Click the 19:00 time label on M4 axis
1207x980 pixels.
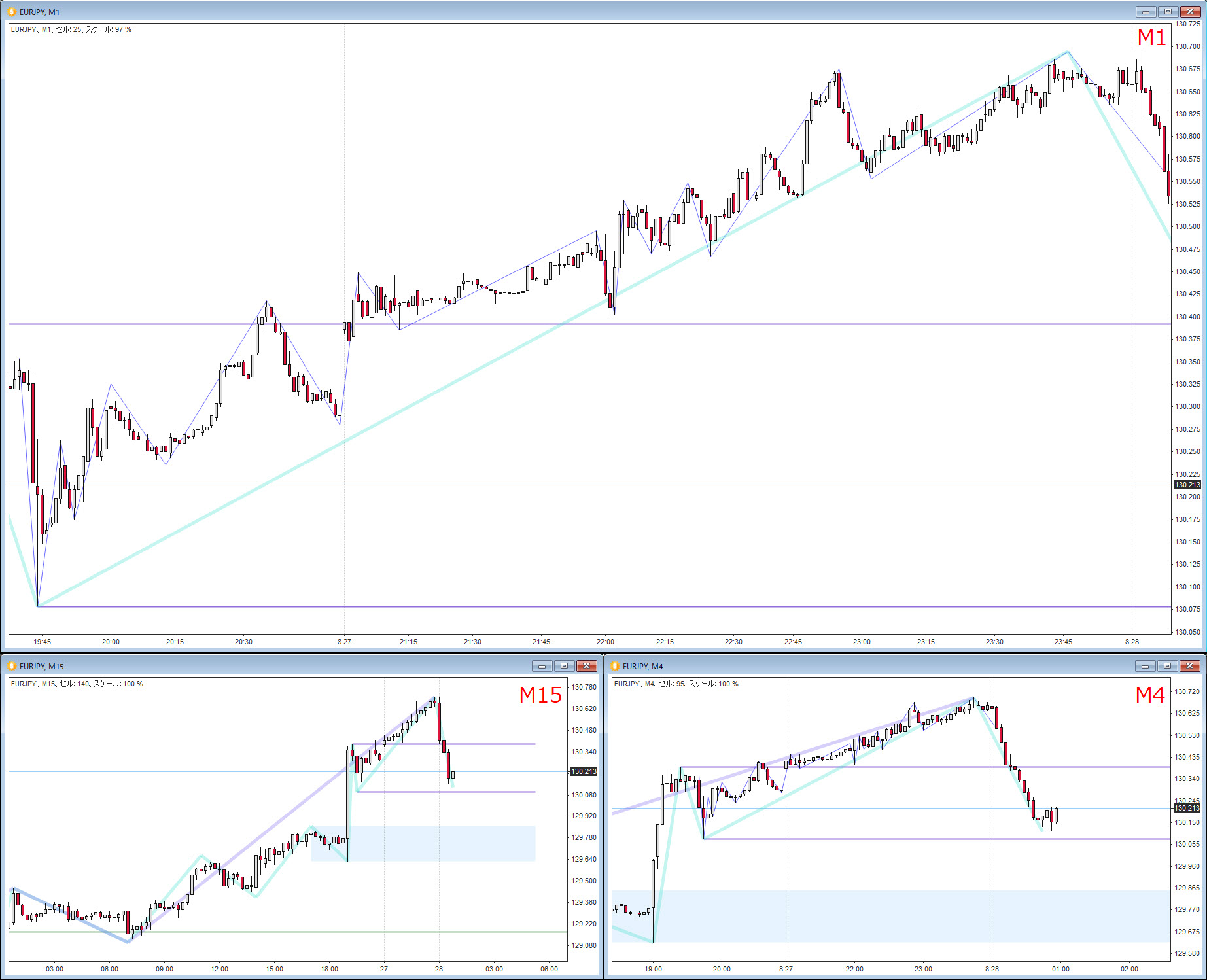[653, 969]
